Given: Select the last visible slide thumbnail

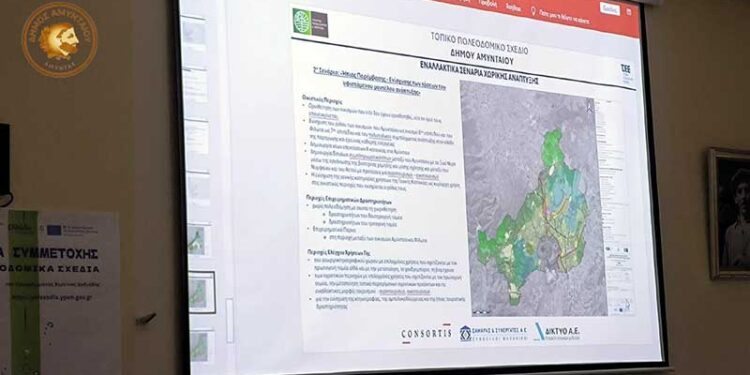Looking at the screenshot, I should tap(202, 346).
